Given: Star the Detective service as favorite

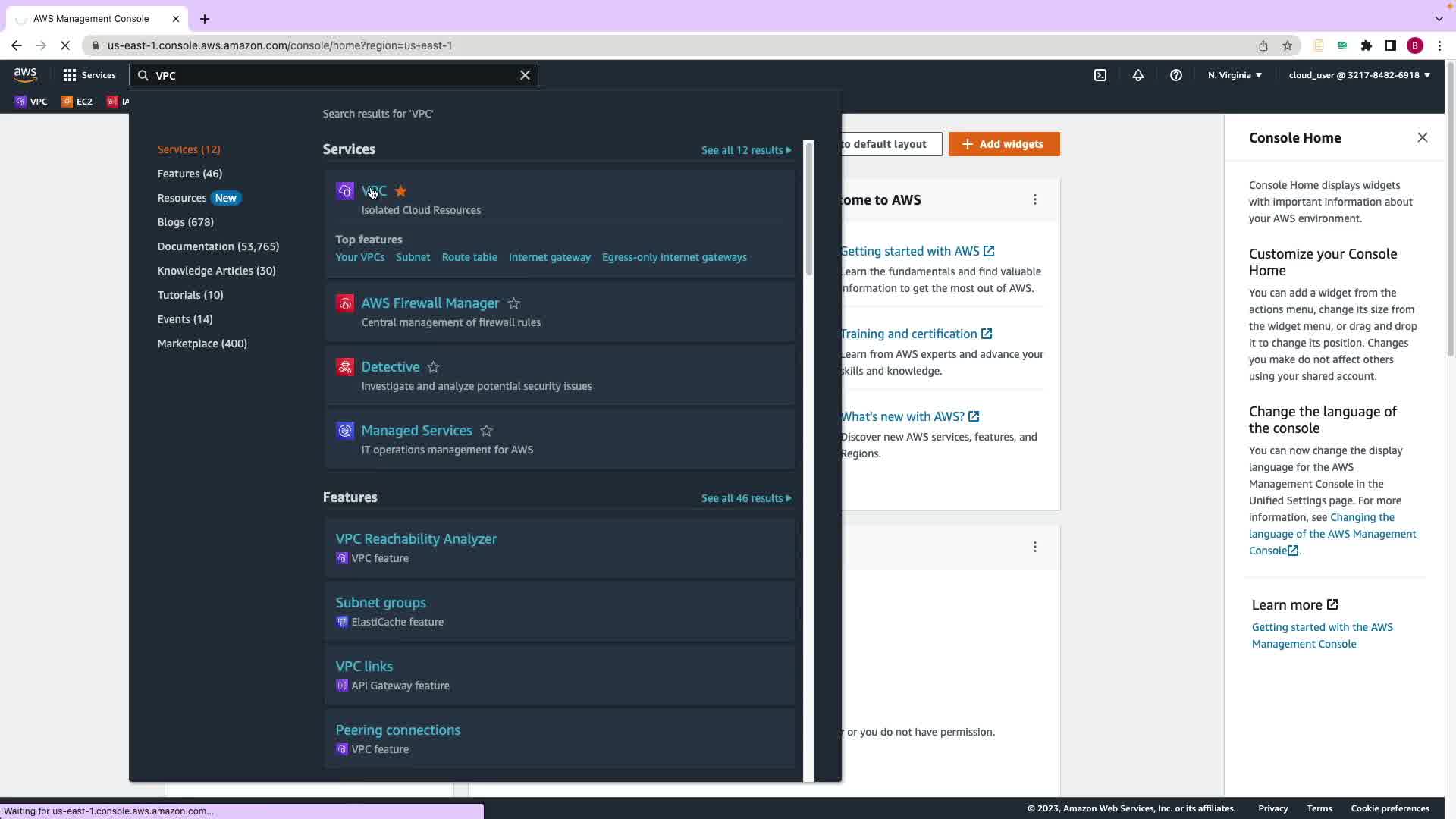Looking at the screenshot, I should point(434,367).
